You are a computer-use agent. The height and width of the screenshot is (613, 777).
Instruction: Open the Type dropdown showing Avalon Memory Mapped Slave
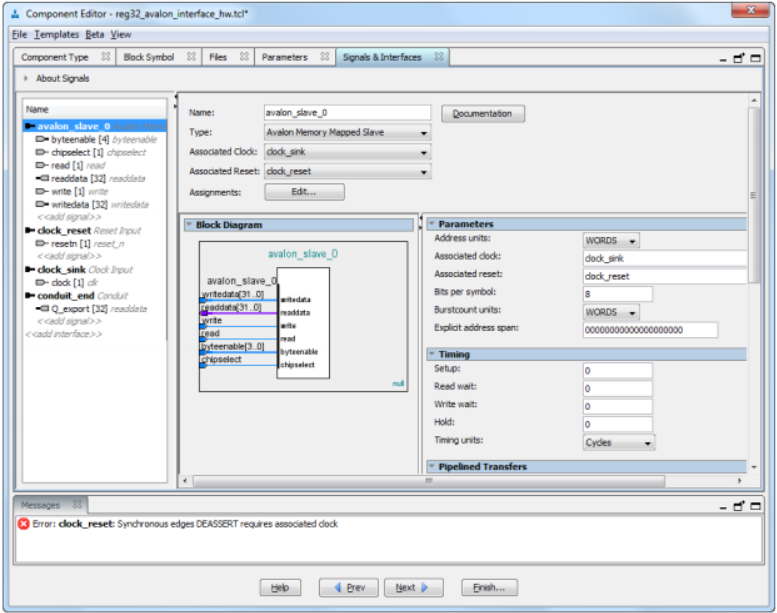point(347,132)
